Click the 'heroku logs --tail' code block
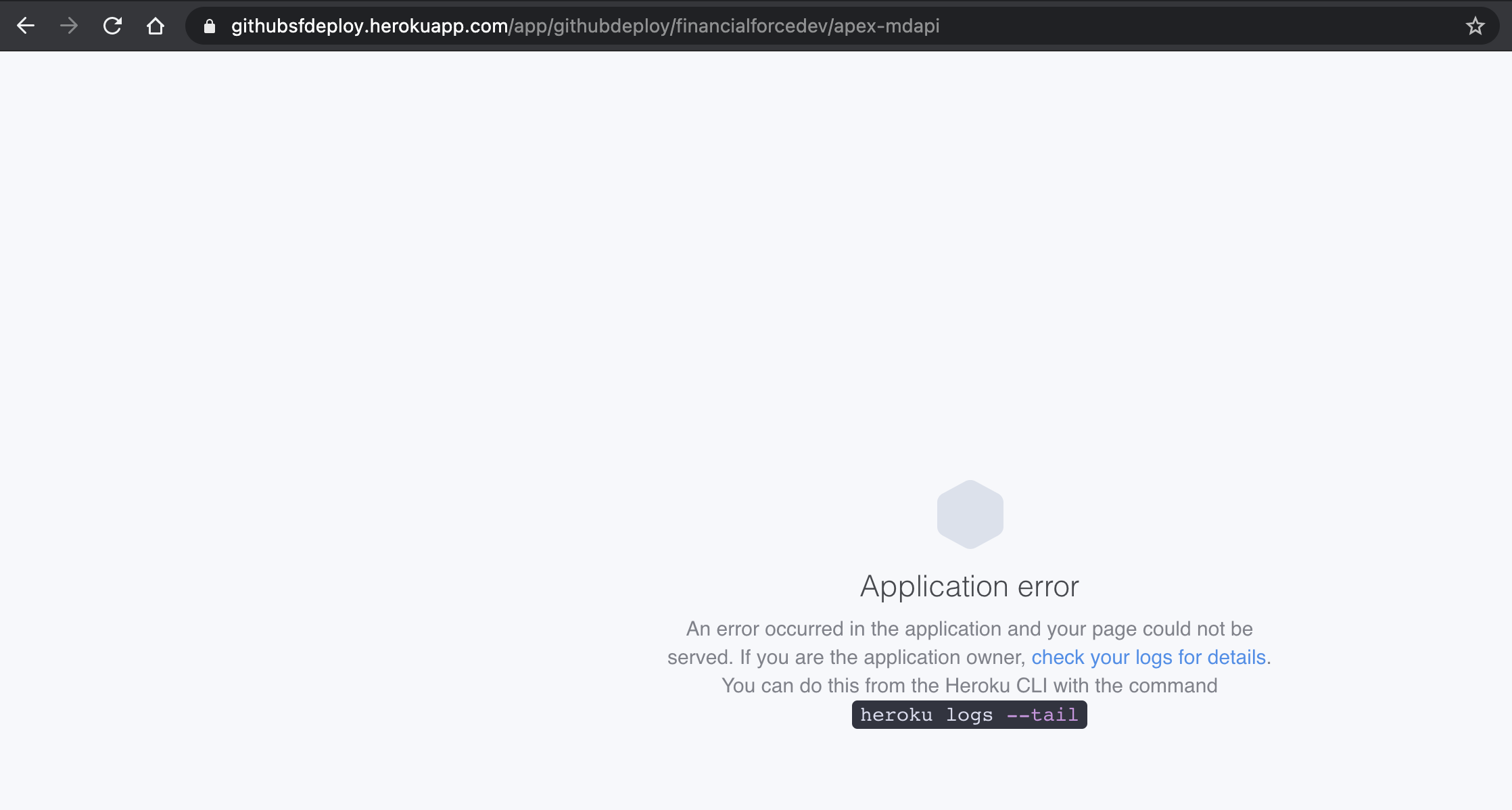 (x=969, y=715)
